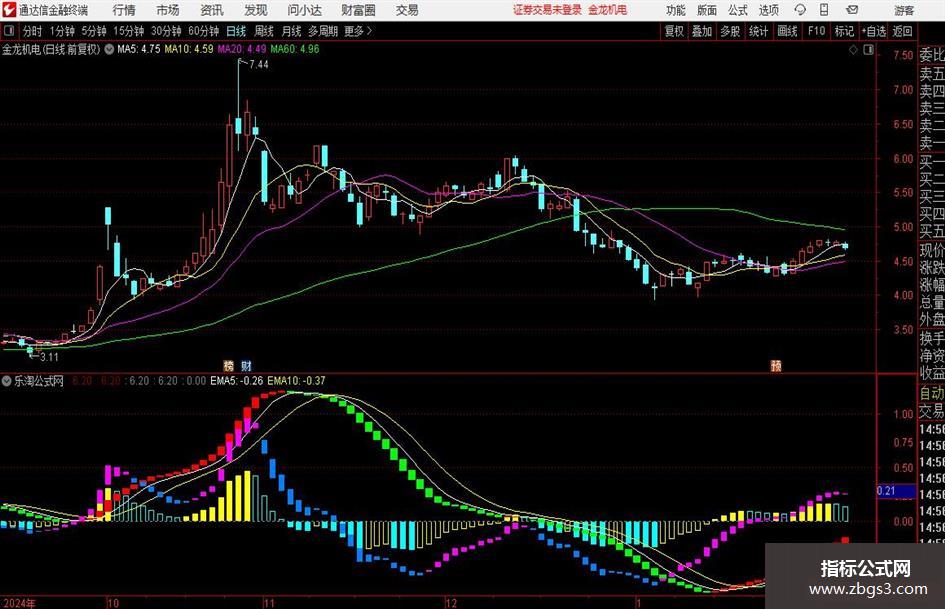Click the 复权 button

point(674,31)
